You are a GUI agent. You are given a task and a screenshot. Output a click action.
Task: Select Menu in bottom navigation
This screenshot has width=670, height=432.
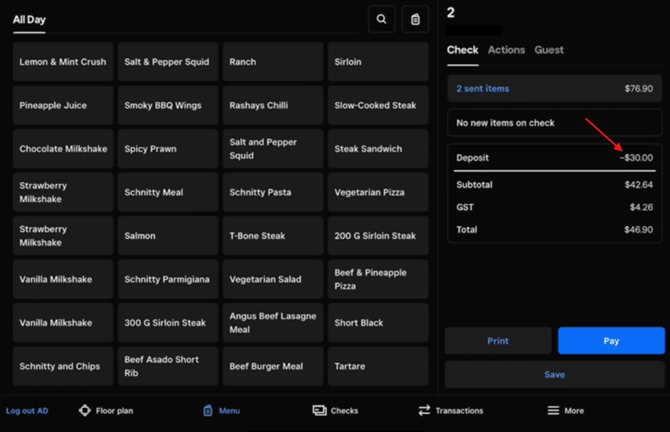[221, 410]
